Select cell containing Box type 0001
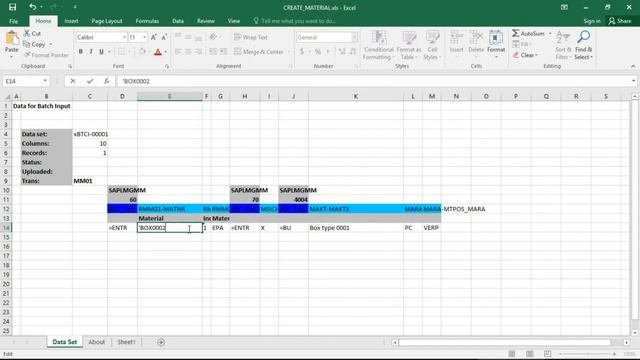Image resolution: width=640 pixels, height=360 pixels. pyautogui.click(x=356, y=228)
